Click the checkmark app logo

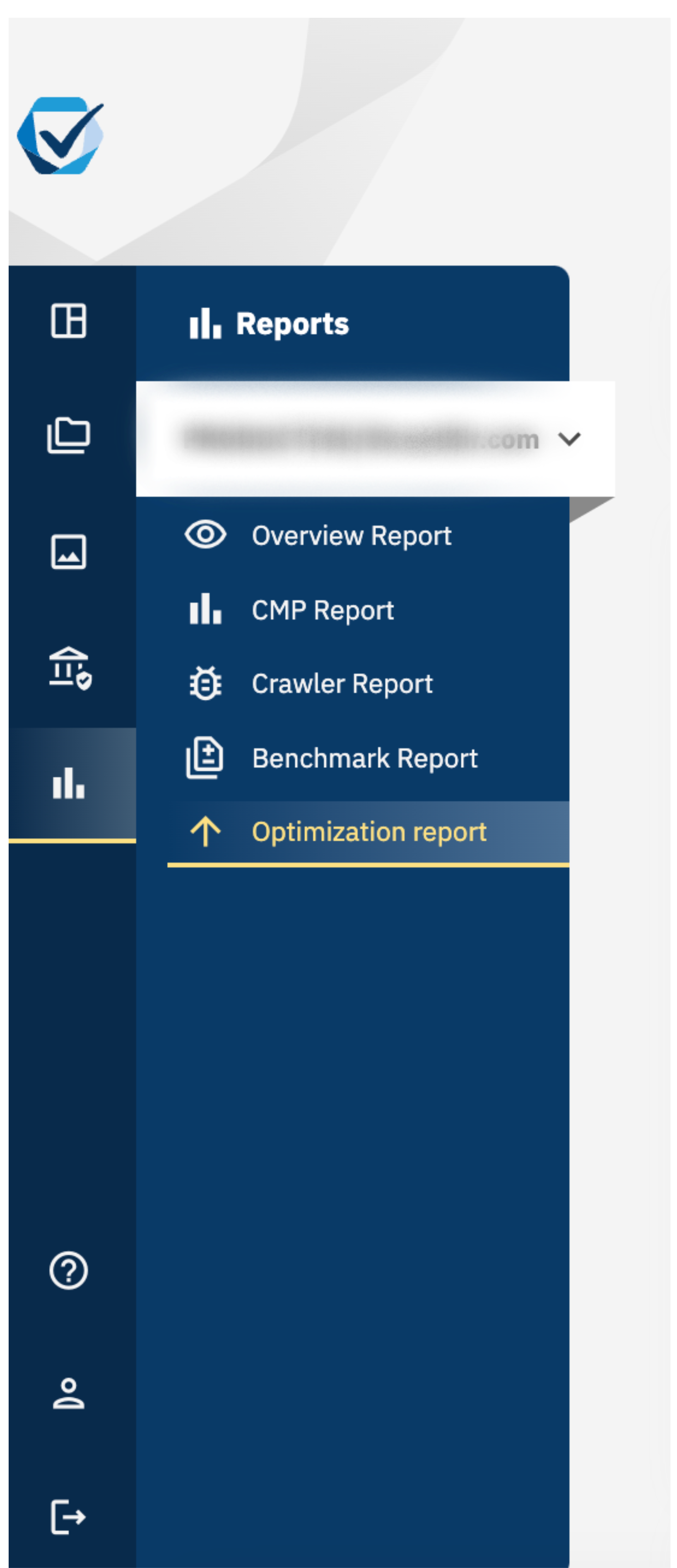click(x=60, y=135)
